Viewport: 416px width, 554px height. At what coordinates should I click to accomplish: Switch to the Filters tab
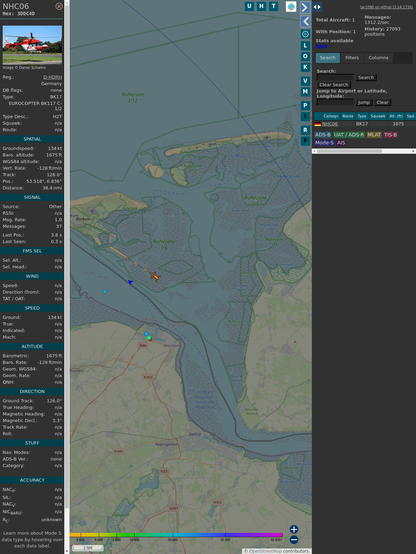352,58
